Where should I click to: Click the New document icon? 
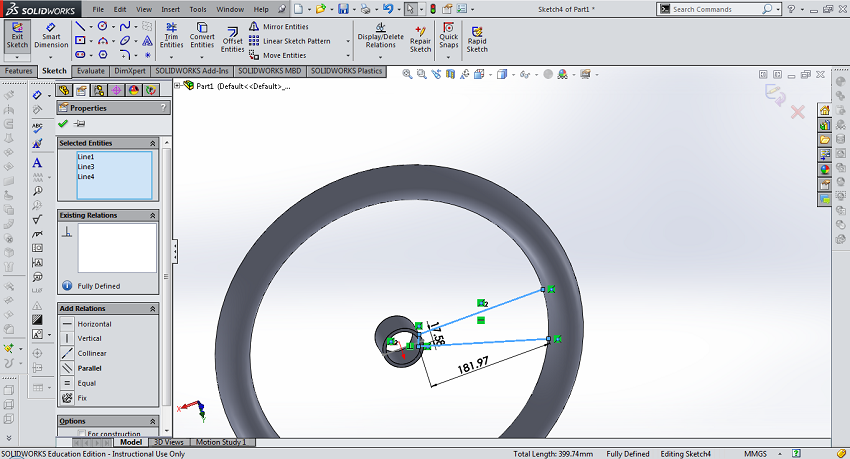pos(299,9)
